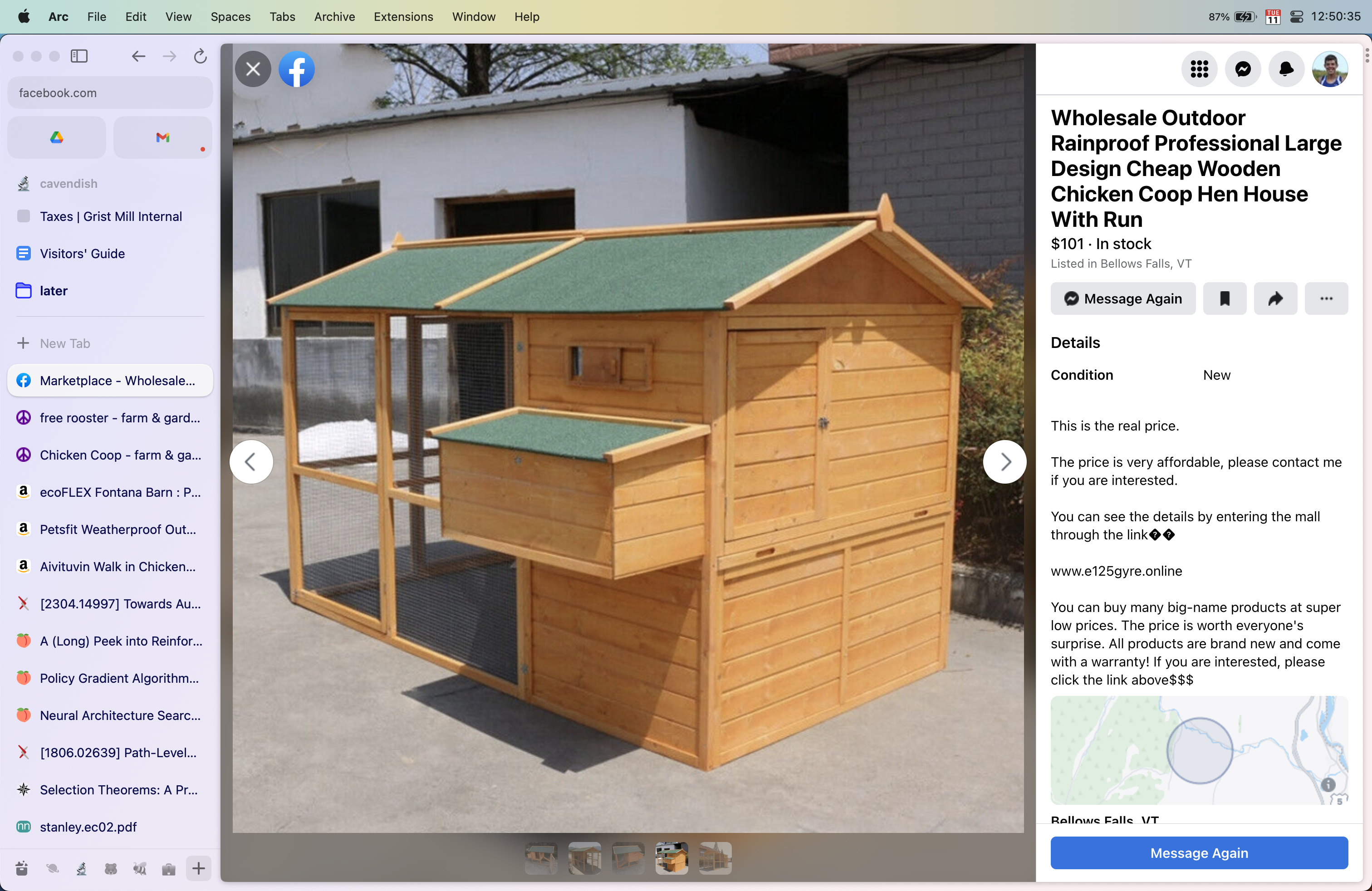Click the facebook.com address bar
The image size is (1372, 891).
[109, 93]
